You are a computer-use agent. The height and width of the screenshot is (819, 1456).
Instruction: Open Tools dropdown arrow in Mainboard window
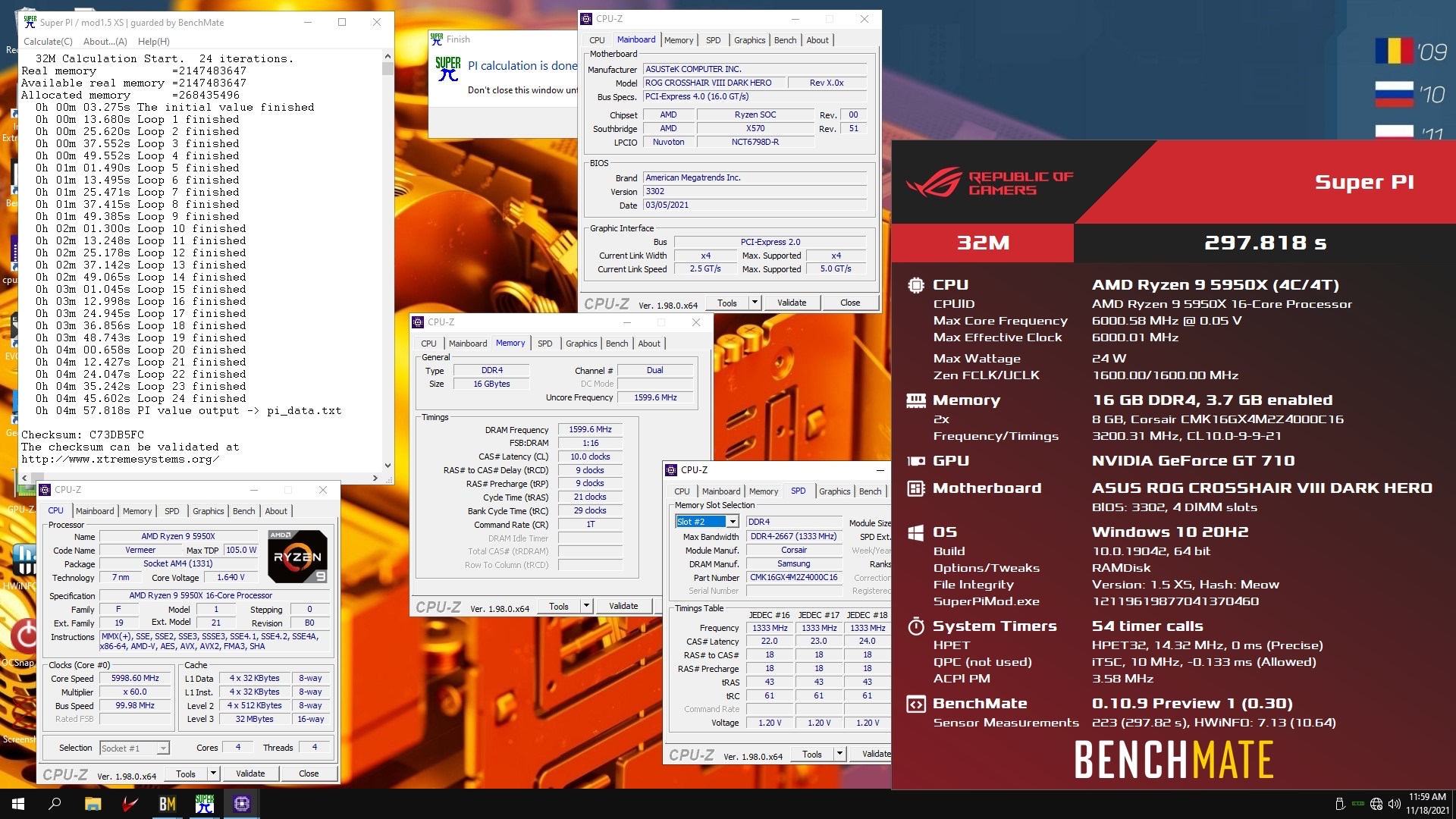click(x=755, y=303)
